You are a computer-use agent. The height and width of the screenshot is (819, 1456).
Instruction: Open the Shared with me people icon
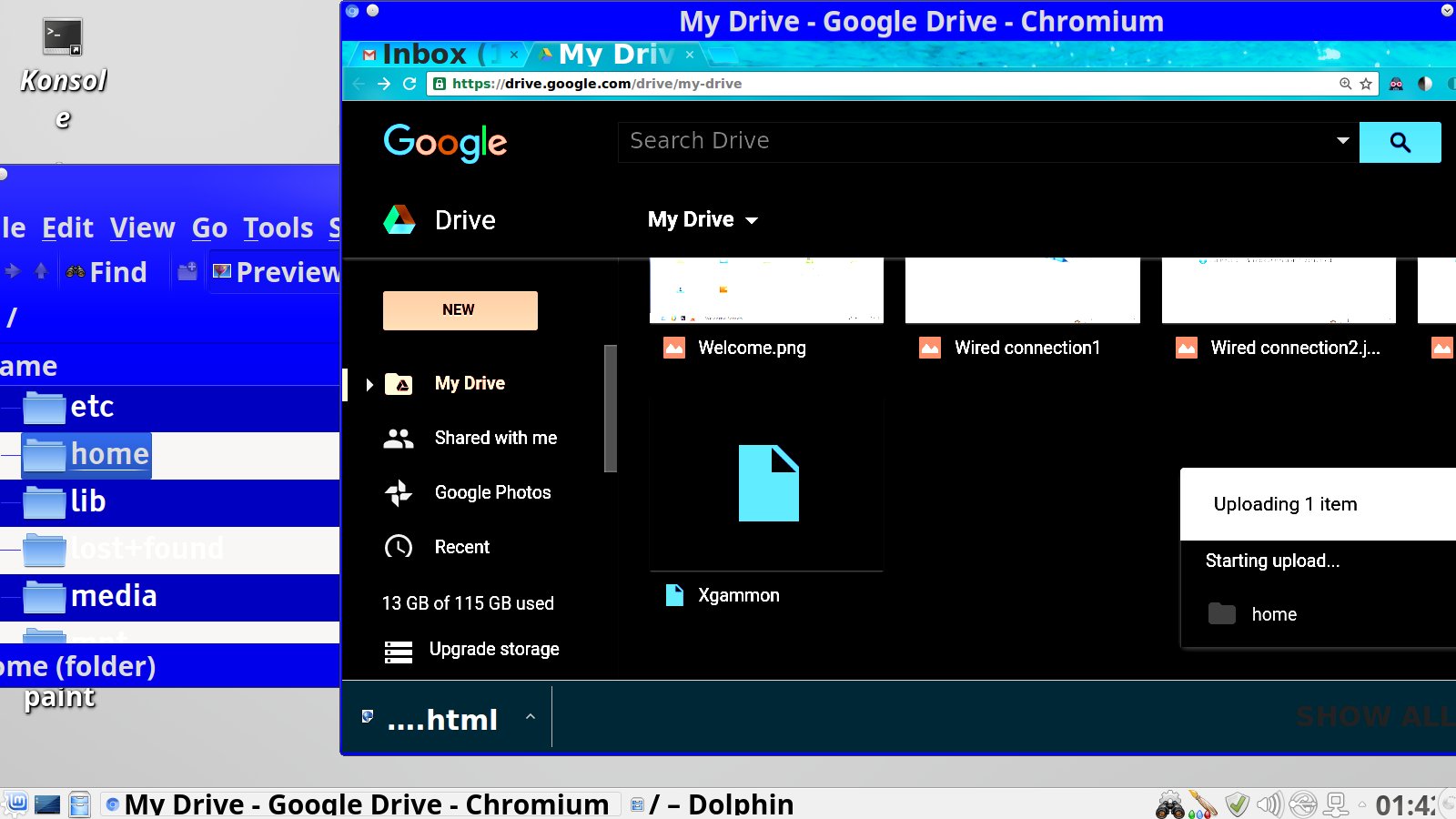point(399,439)
